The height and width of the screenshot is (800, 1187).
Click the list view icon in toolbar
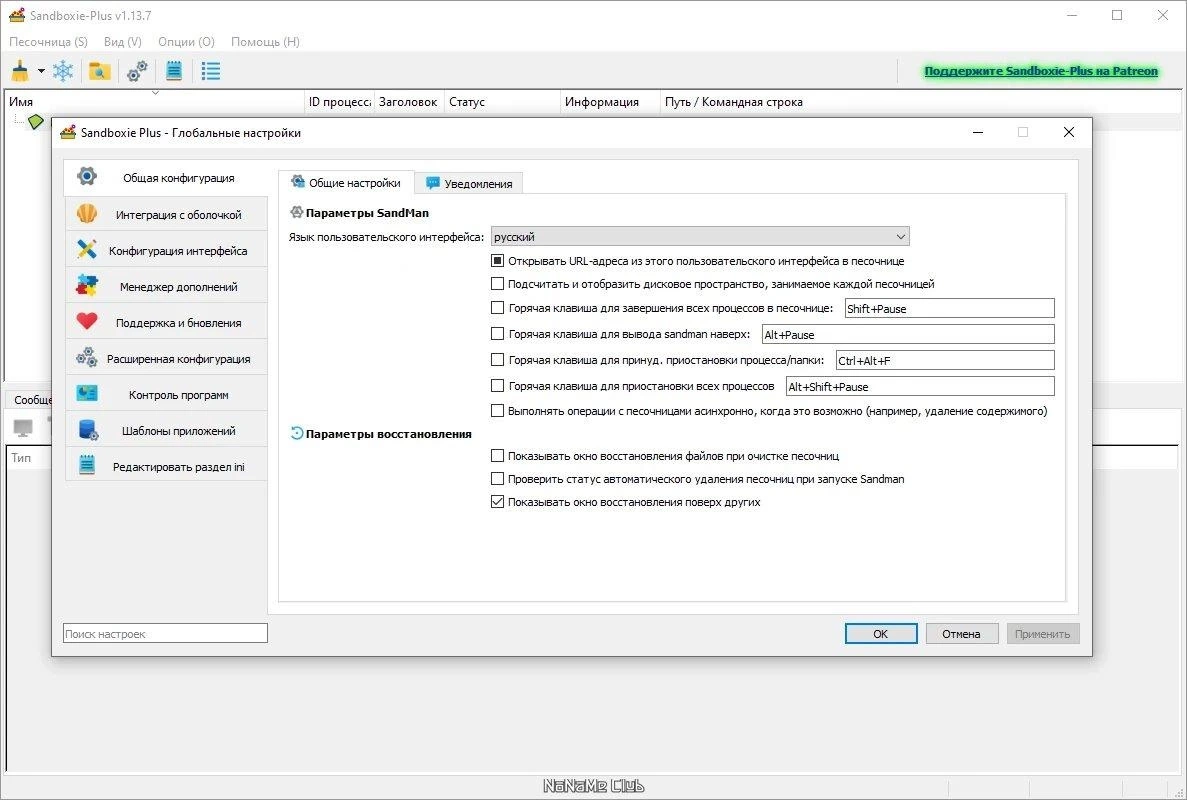pos(210,71)
